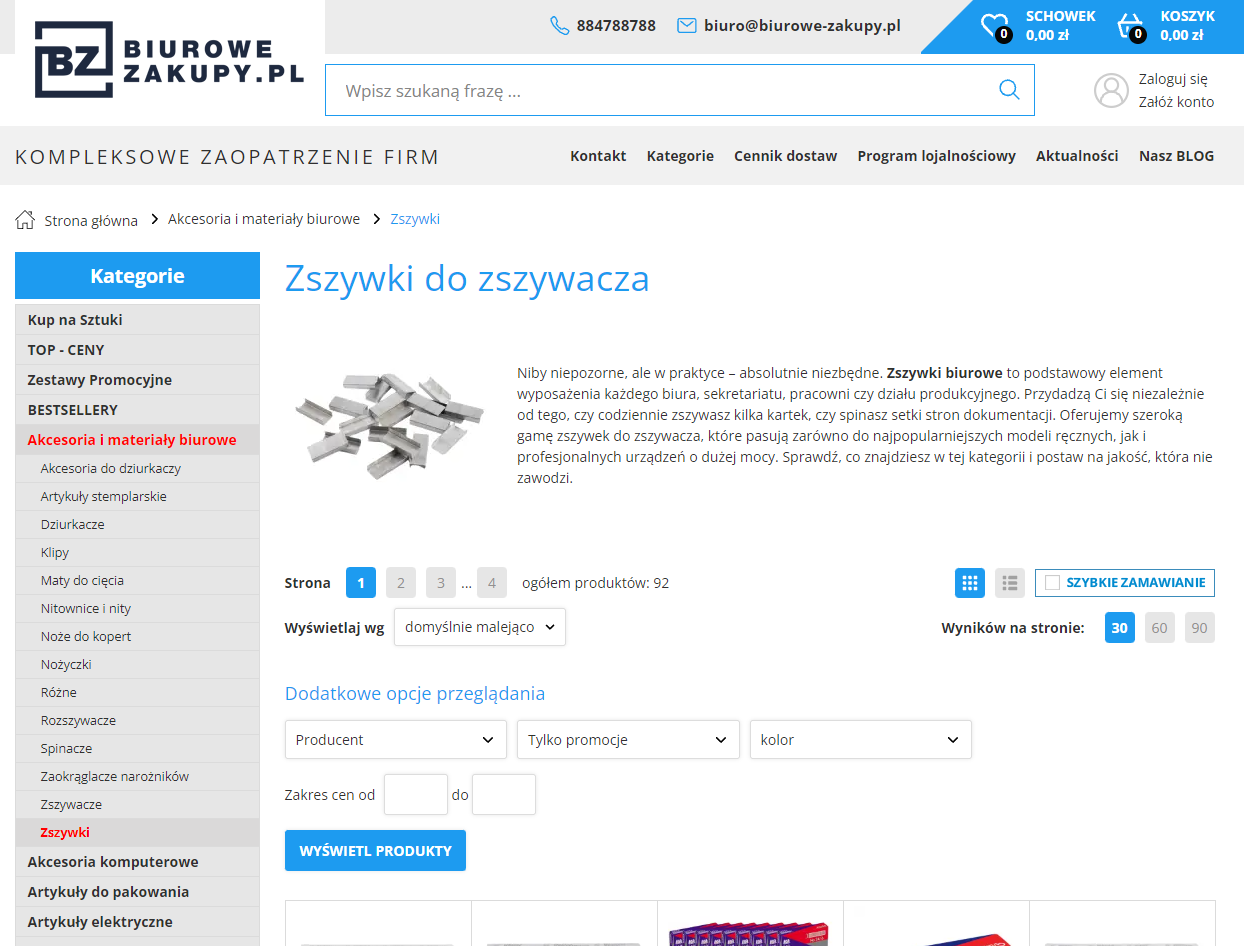Image resolution: width=1244 pixels, height=946 pixels.
Task: Toggle 90 results per page
Action: pyautogui.click(x=1199, y=627)
